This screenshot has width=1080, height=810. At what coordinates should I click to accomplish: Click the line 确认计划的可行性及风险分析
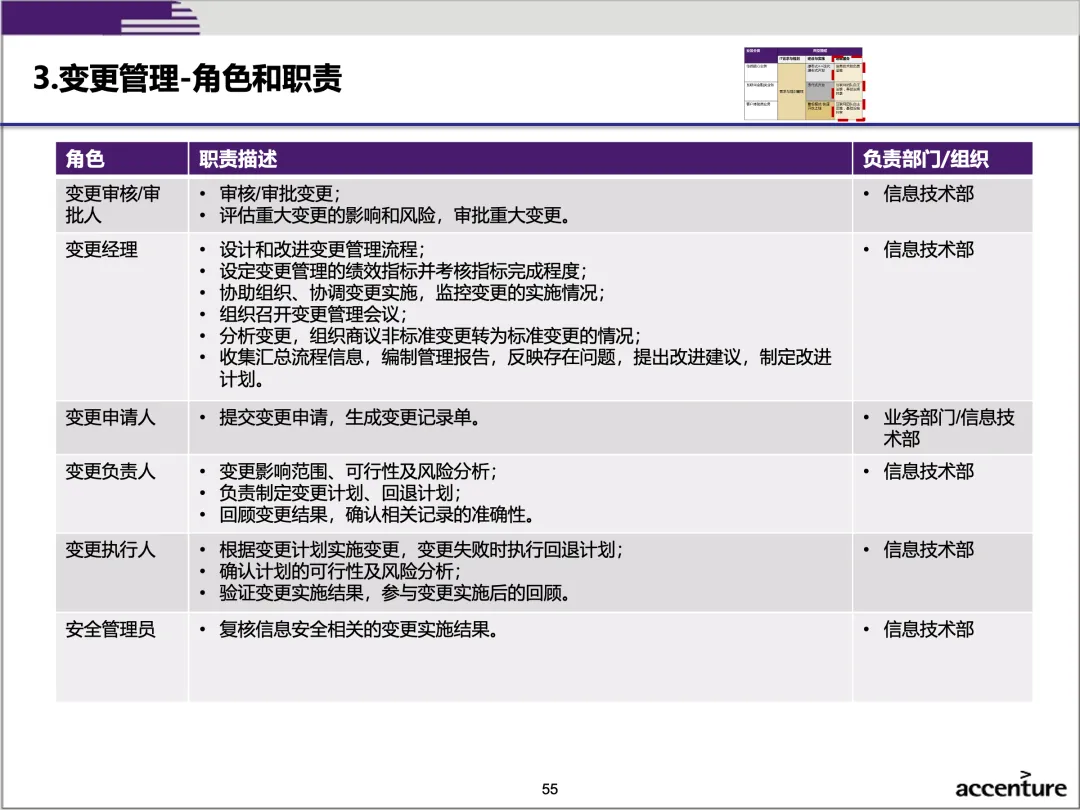(340, 571)
